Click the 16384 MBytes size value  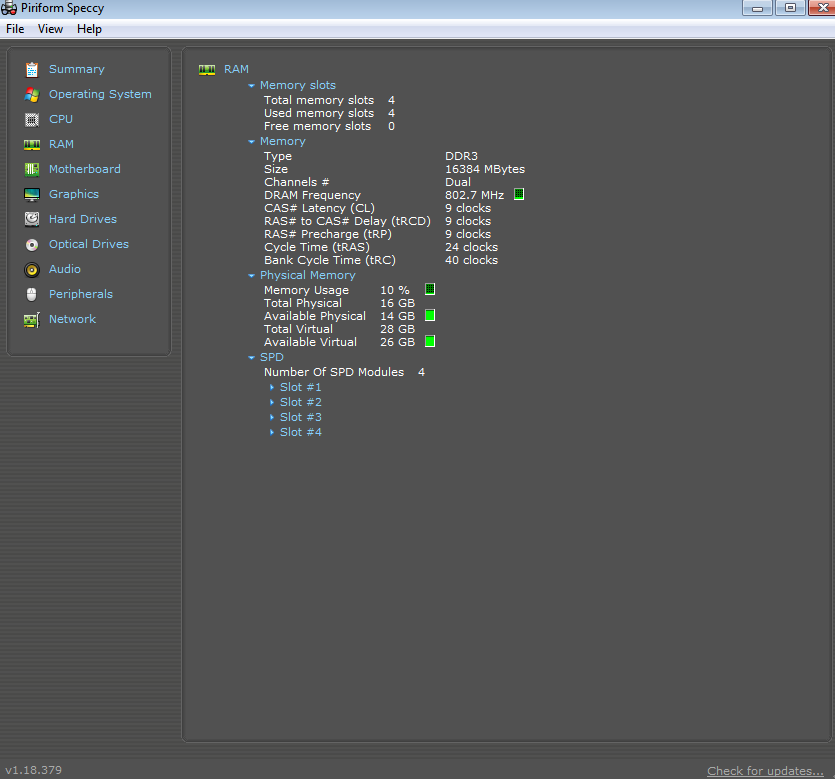click(485, 169)
